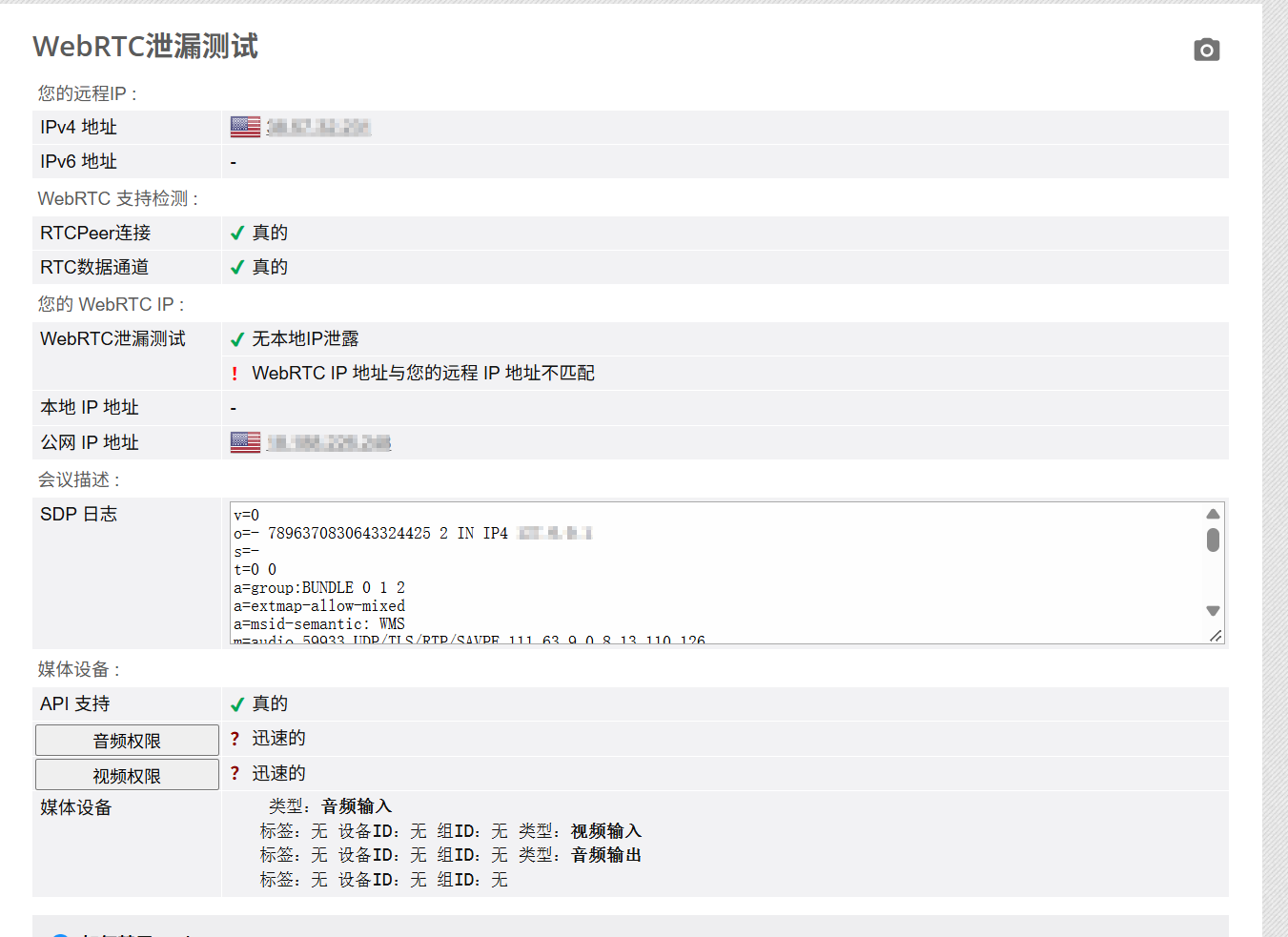Viewport: 1288px width, 937px height.
Task: Click the blurred 公网 IP address value
Action: (x=329, y=443)
